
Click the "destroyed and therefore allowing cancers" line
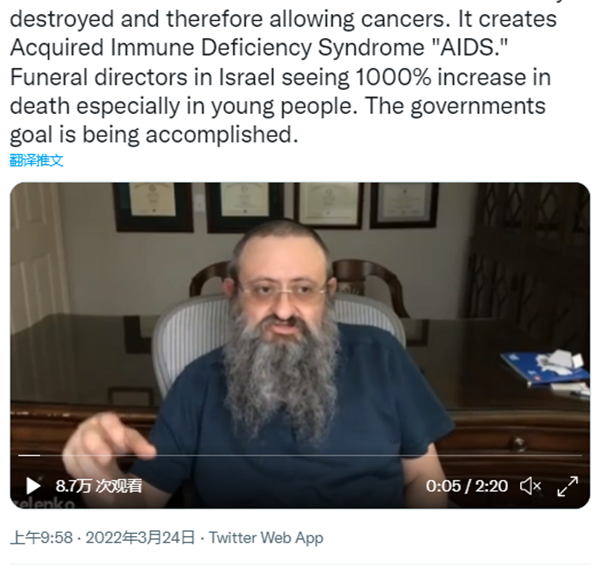tap(227, 19)
